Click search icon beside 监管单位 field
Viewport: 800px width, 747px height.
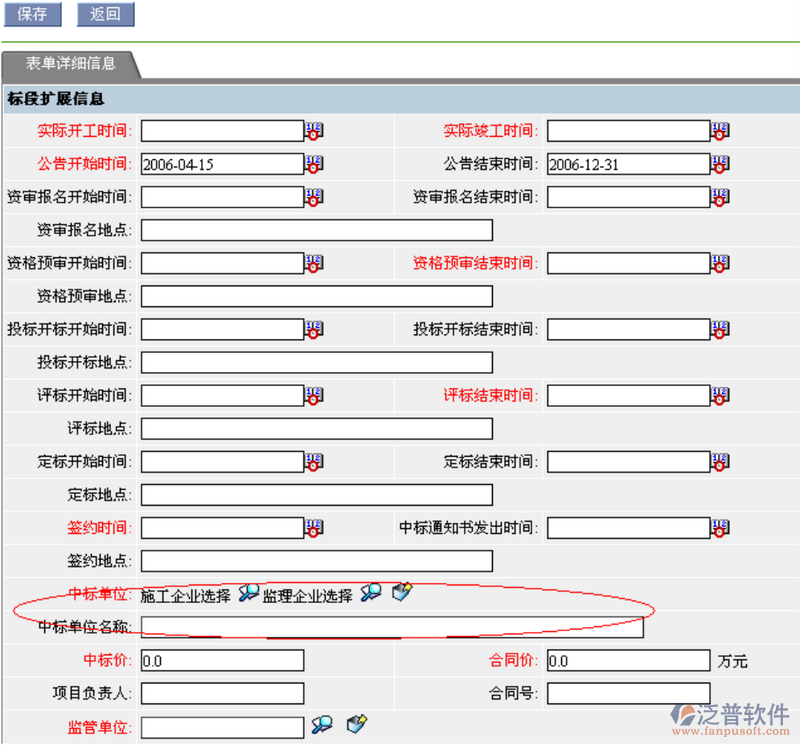pyautogui.click(x=321, y=726)
